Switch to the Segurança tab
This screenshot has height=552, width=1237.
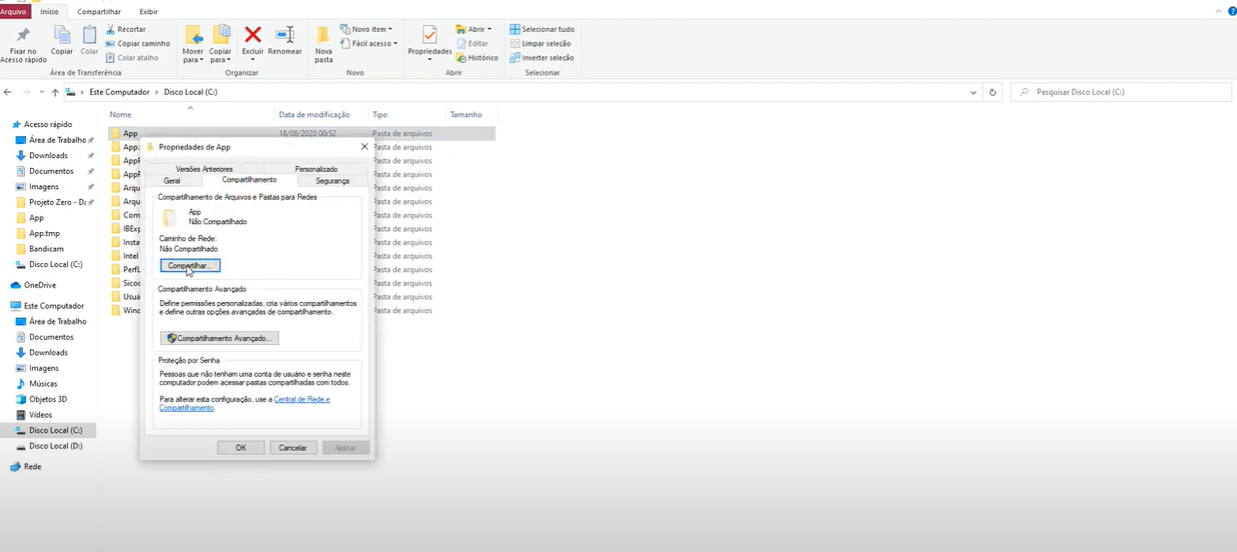click(332, 181)
